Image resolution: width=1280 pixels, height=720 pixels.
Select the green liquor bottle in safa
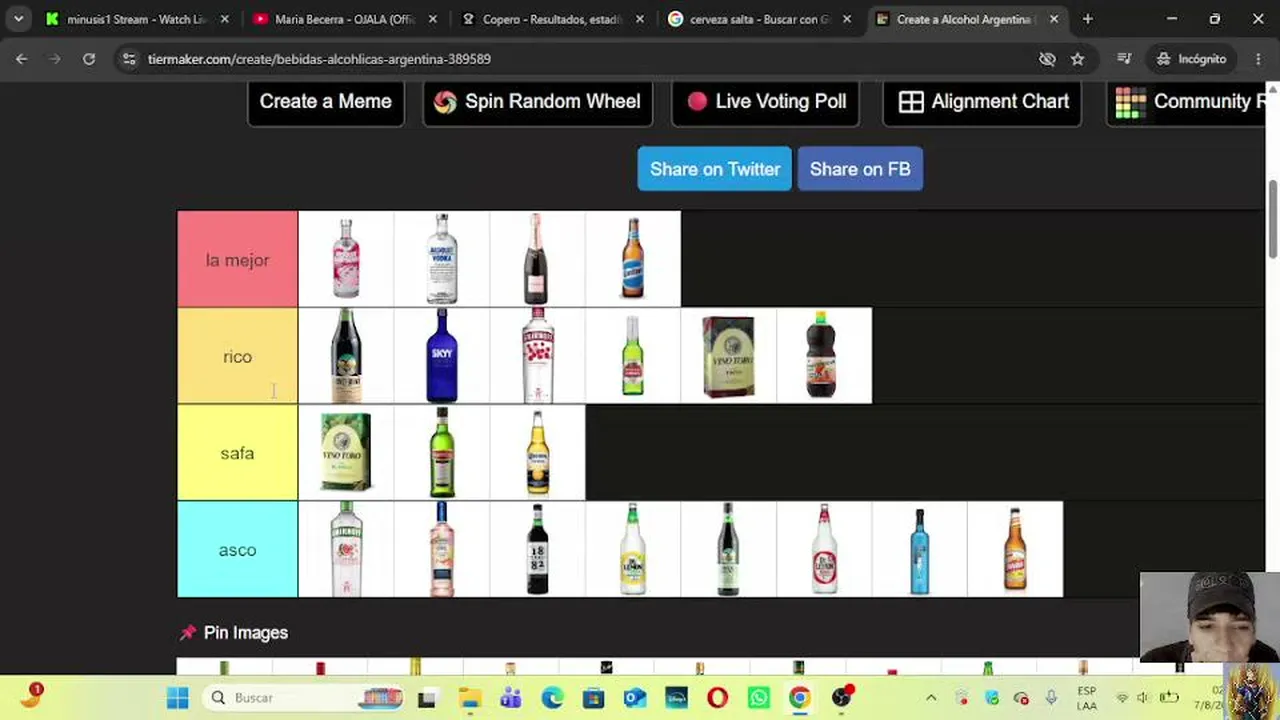tap(442, 453)
